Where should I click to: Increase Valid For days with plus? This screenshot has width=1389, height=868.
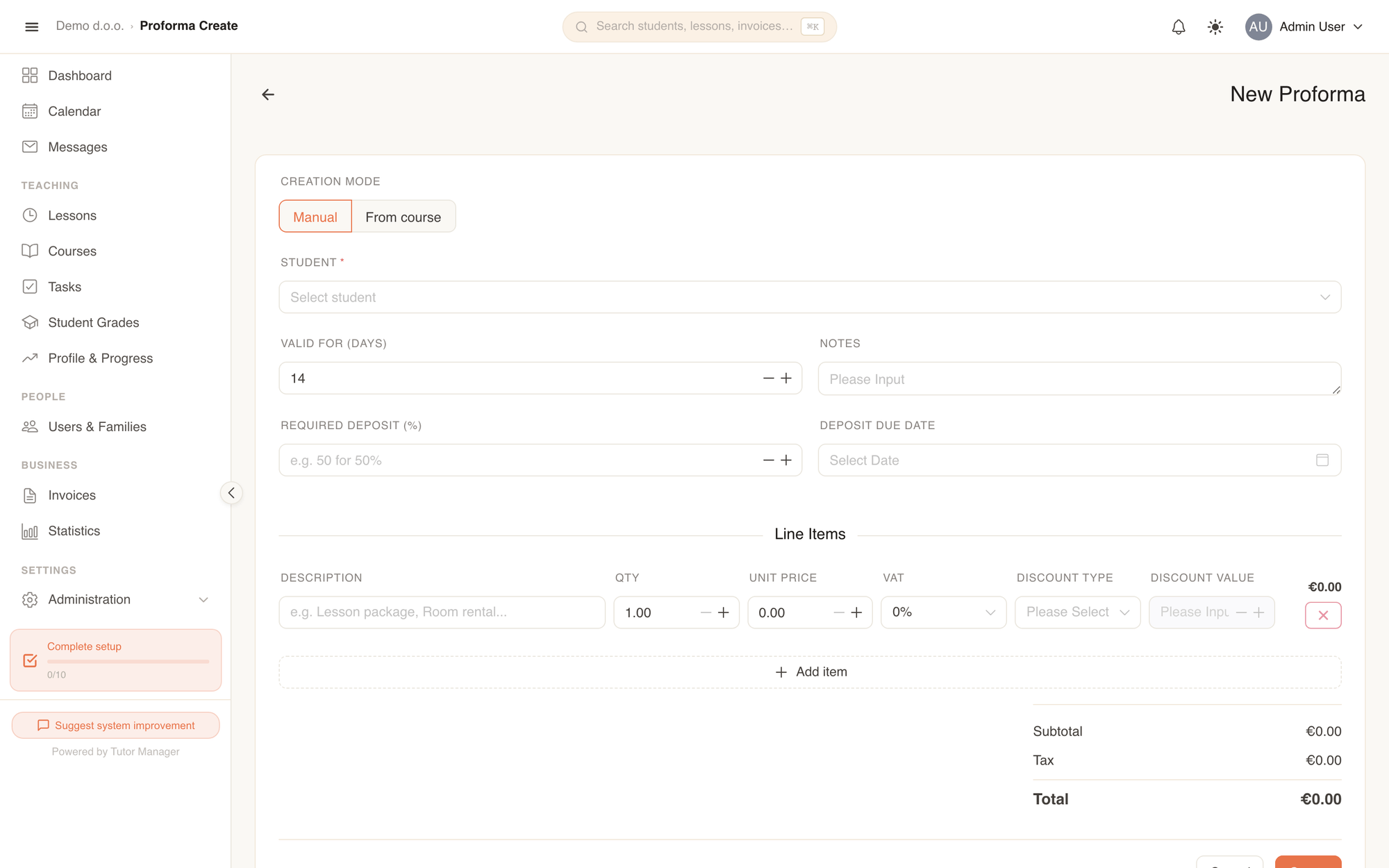(x=786, y=378)
